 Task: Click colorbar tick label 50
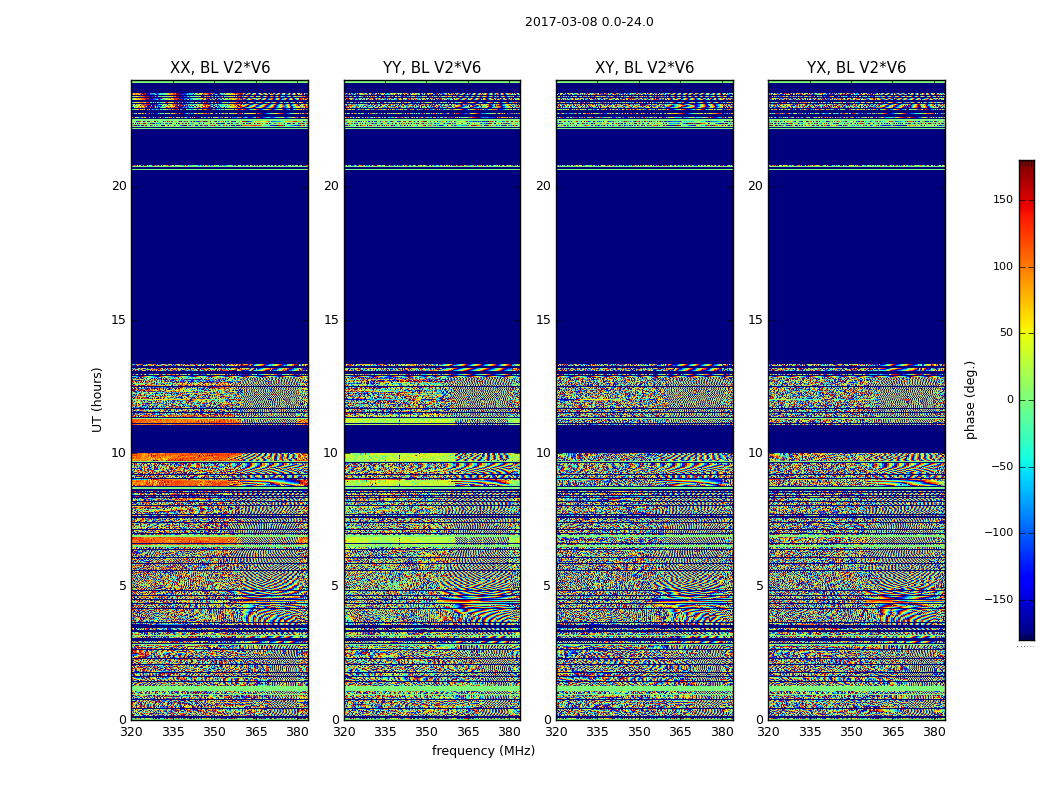pos(1006,333)
